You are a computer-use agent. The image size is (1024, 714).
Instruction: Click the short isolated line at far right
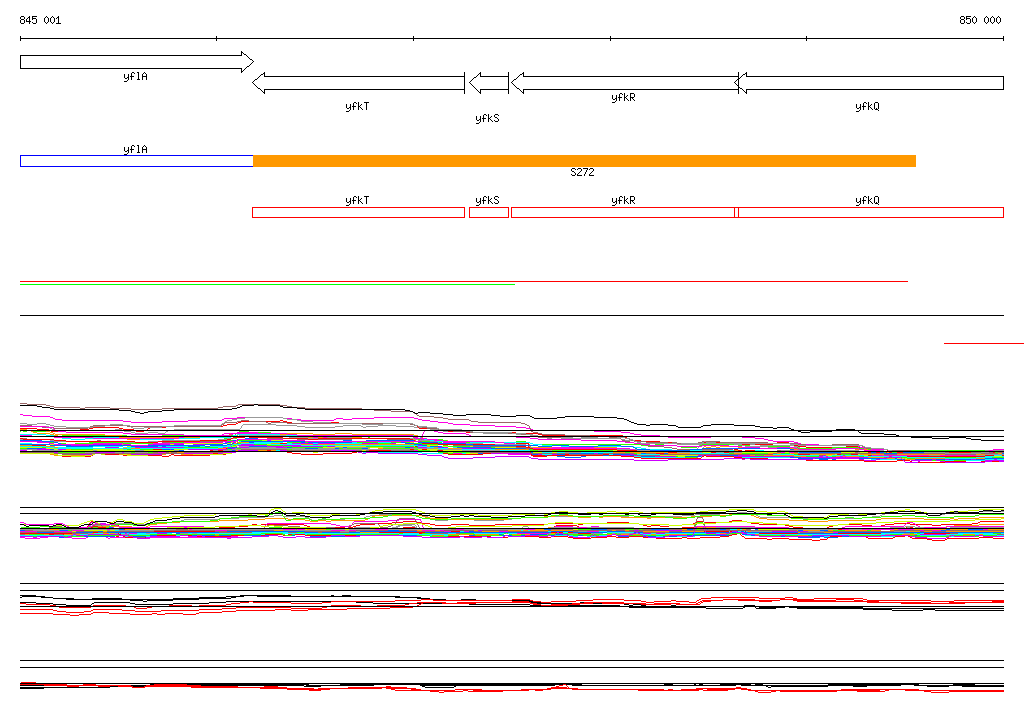click(x=983, y=343)
